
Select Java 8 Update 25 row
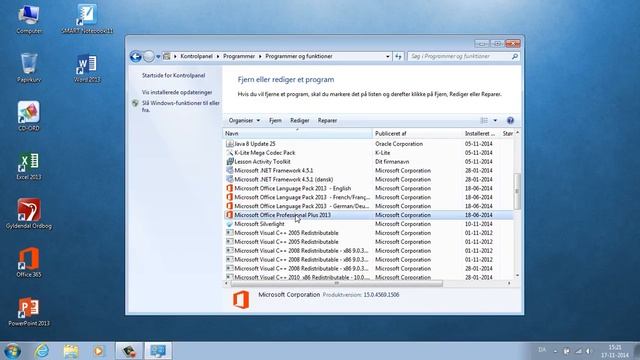coord(369,144)
